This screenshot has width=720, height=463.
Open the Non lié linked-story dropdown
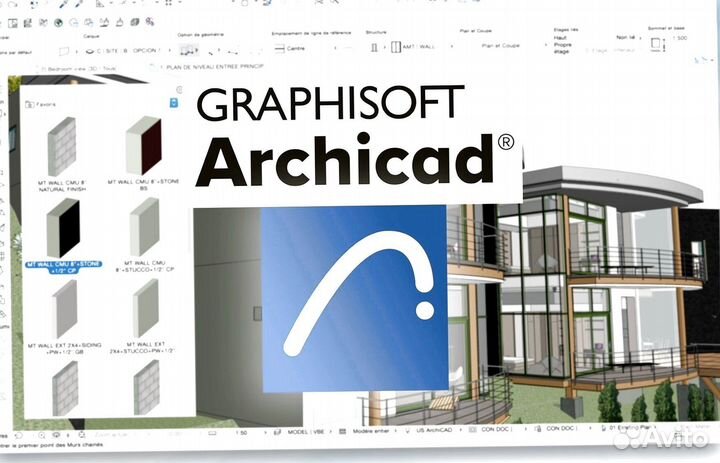click(x=639, y=38)
